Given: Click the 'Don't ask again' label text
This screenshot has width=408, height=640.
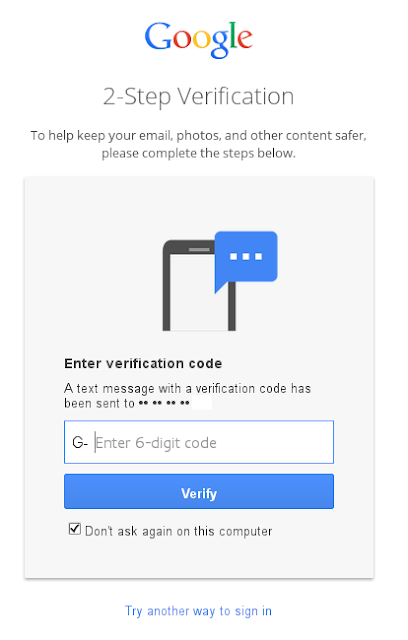Looking at the screenshot, I should (x=178, y=531).
